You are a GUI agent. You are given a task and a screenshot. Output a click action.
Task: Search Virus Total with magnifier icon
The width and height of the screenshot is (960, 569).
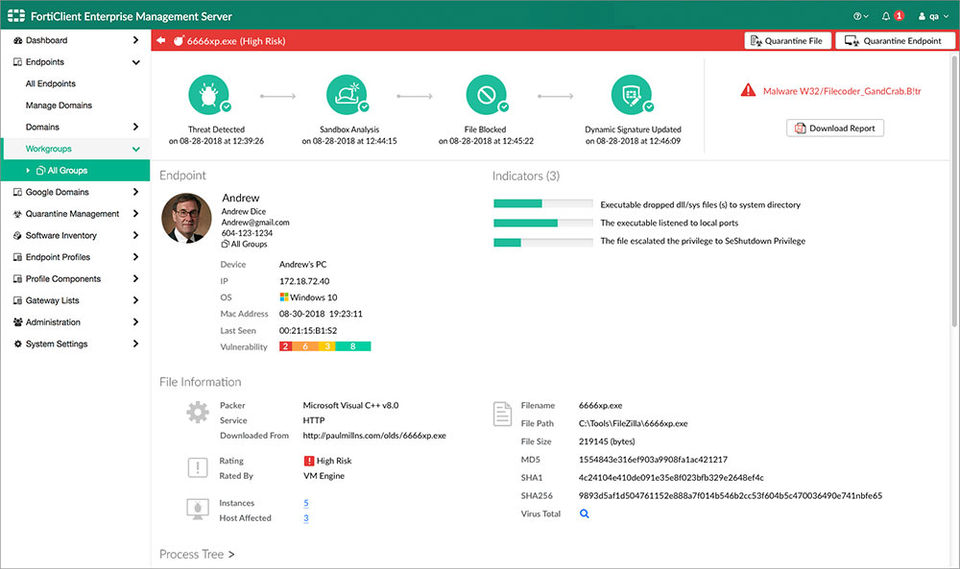(584, 514)
